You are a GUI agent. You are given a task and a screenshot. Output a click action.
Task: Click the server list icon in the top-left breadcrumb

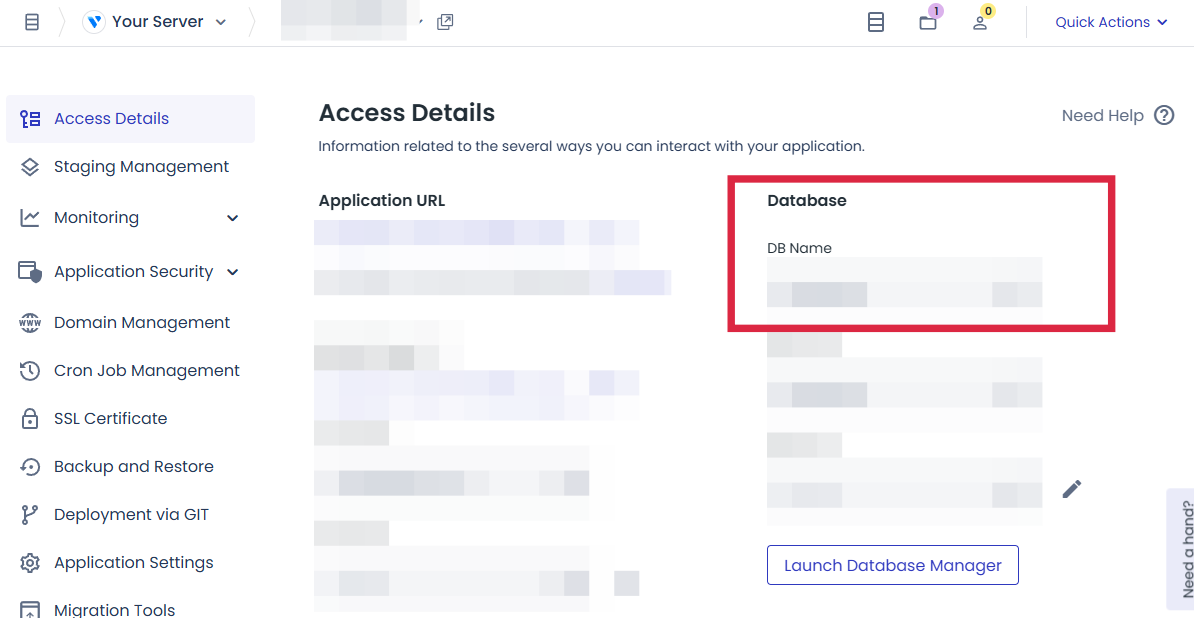32,22
